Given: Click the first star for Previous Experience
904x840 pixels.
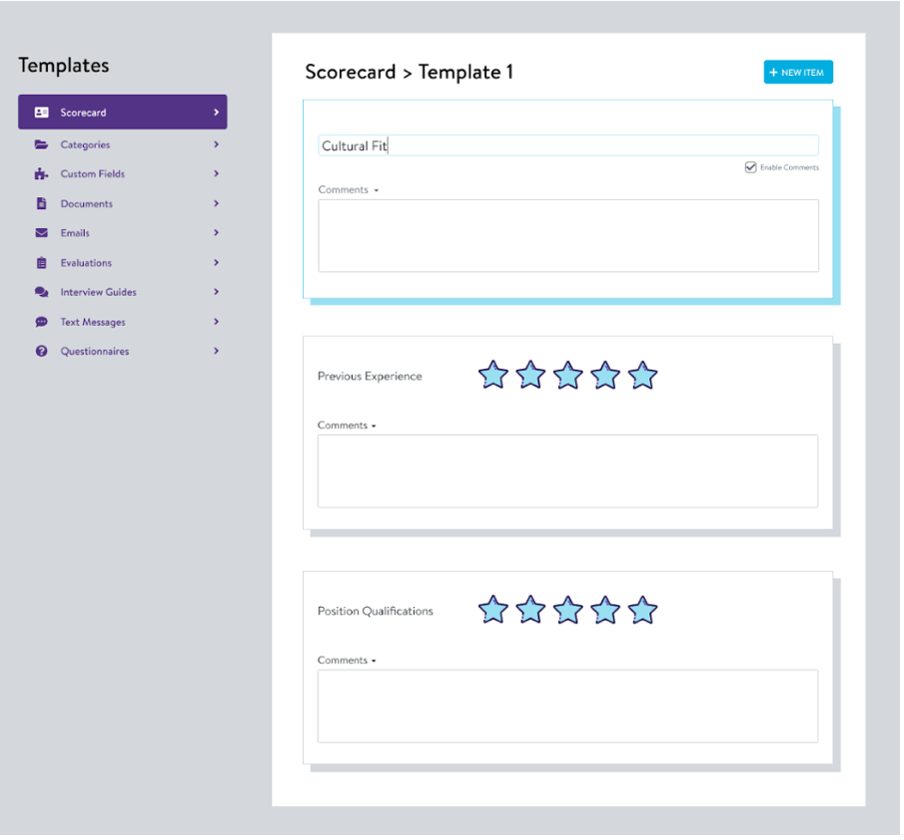Looking at the screenshot, I should coord(493,376).
